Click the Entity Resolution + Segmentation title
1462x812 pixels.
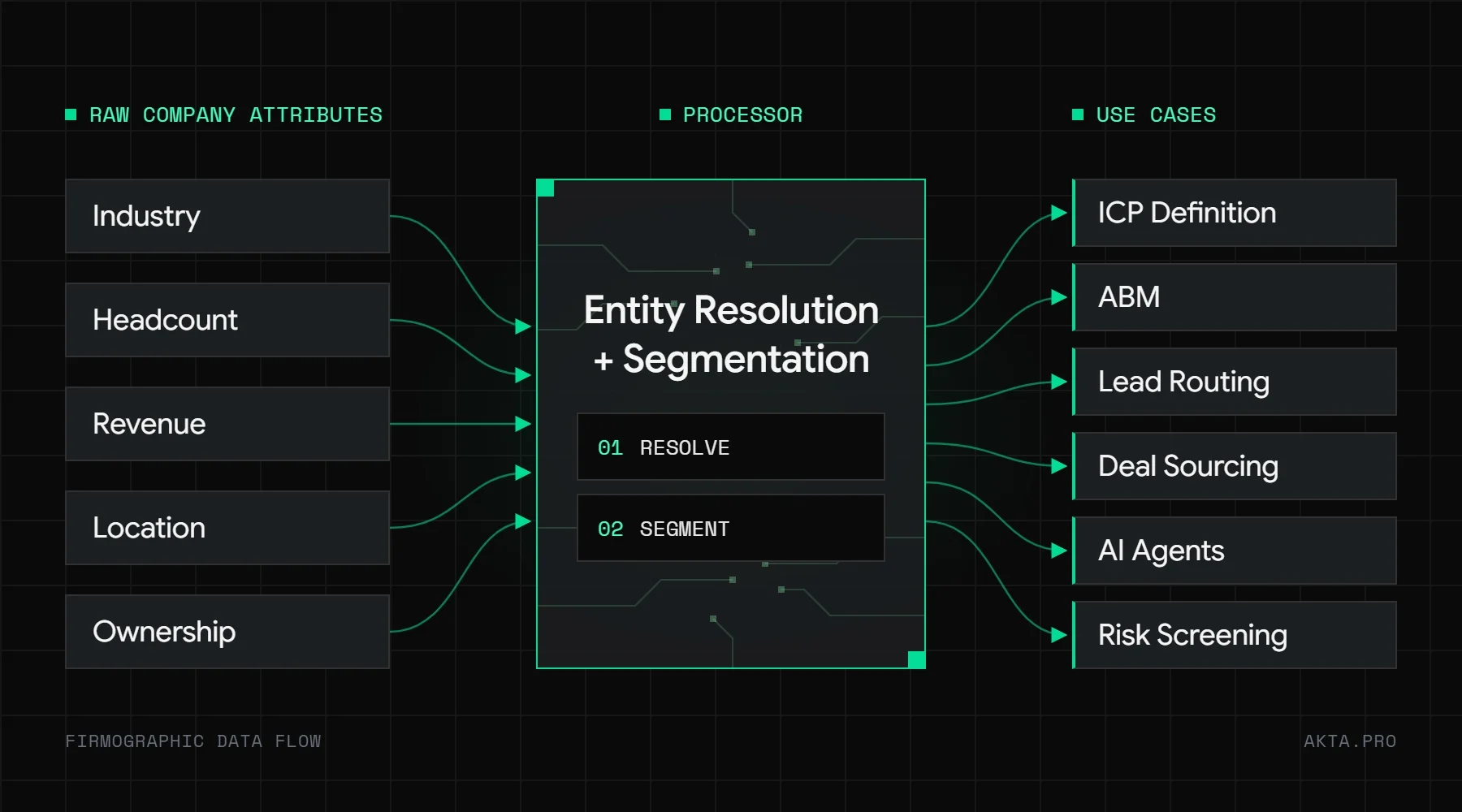pos(731,335)
